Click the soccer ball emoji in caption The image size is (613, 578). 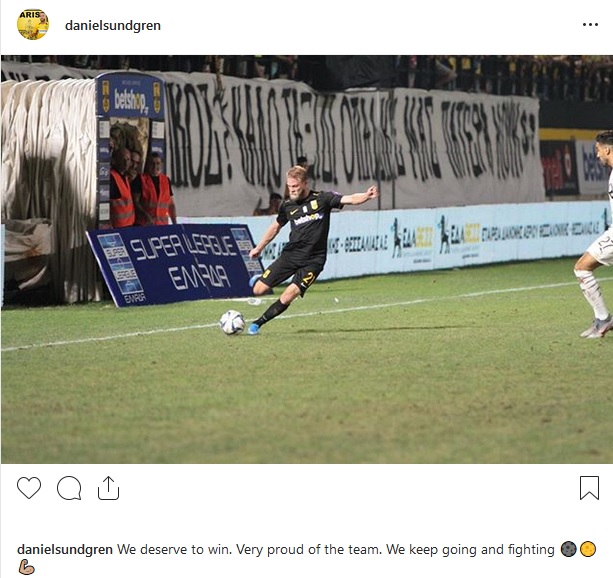coord(568,549)
